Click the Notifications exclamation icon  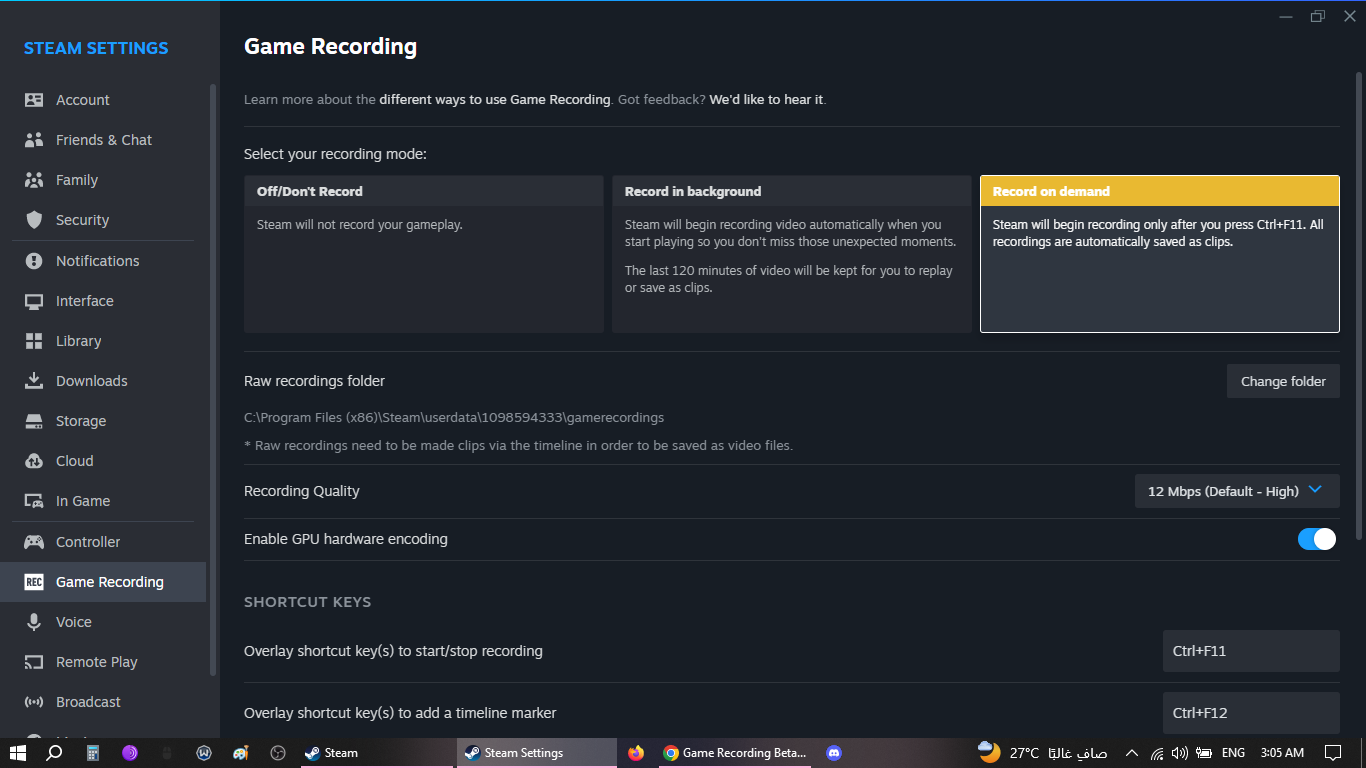(34, 261)
